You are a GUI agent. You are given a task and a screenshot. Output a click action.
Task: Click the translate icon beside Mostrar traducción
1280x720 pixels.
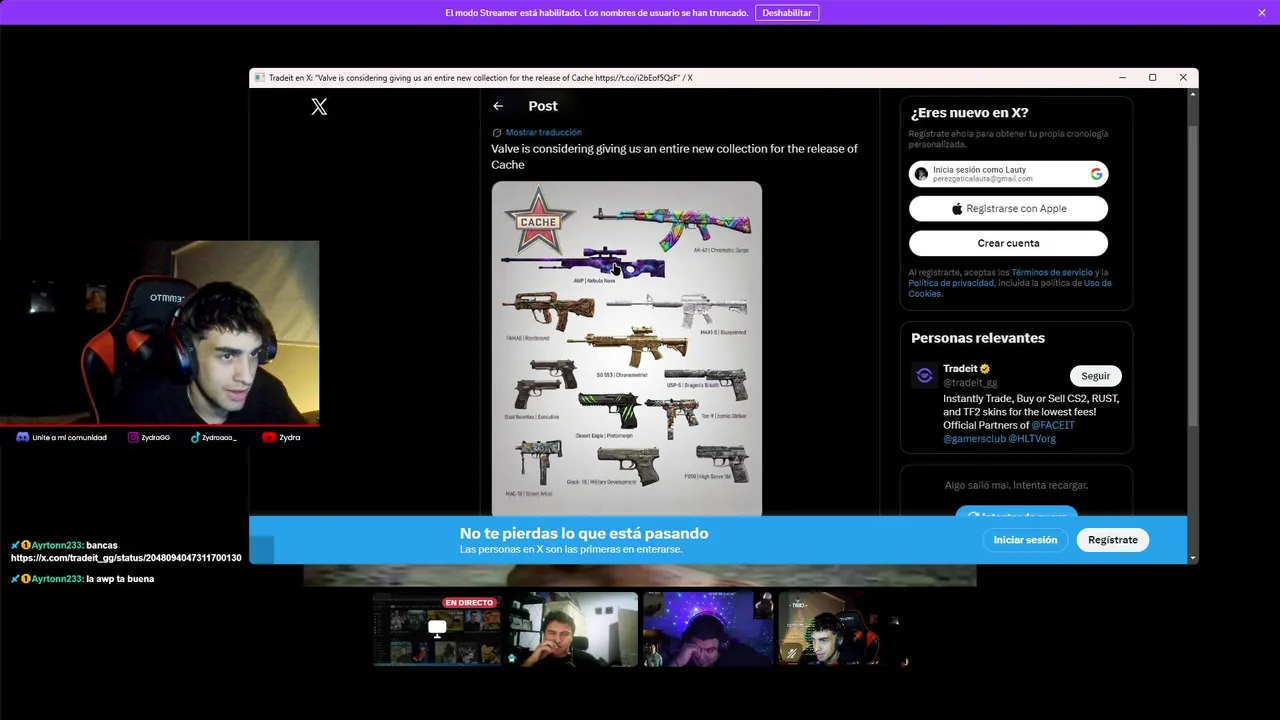pos(497,132)
